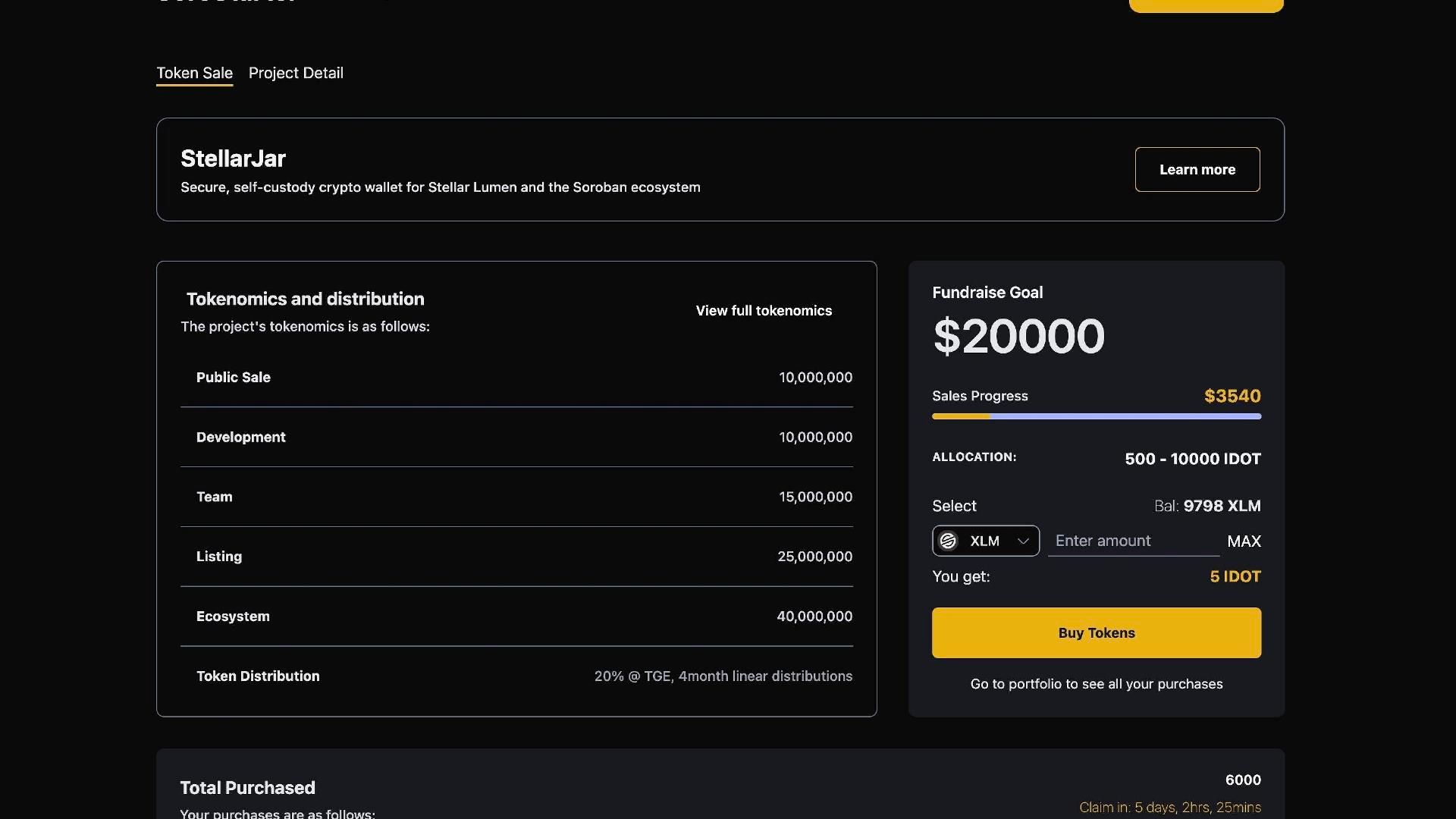Focus the Enter amount field

pos(1133,541)
